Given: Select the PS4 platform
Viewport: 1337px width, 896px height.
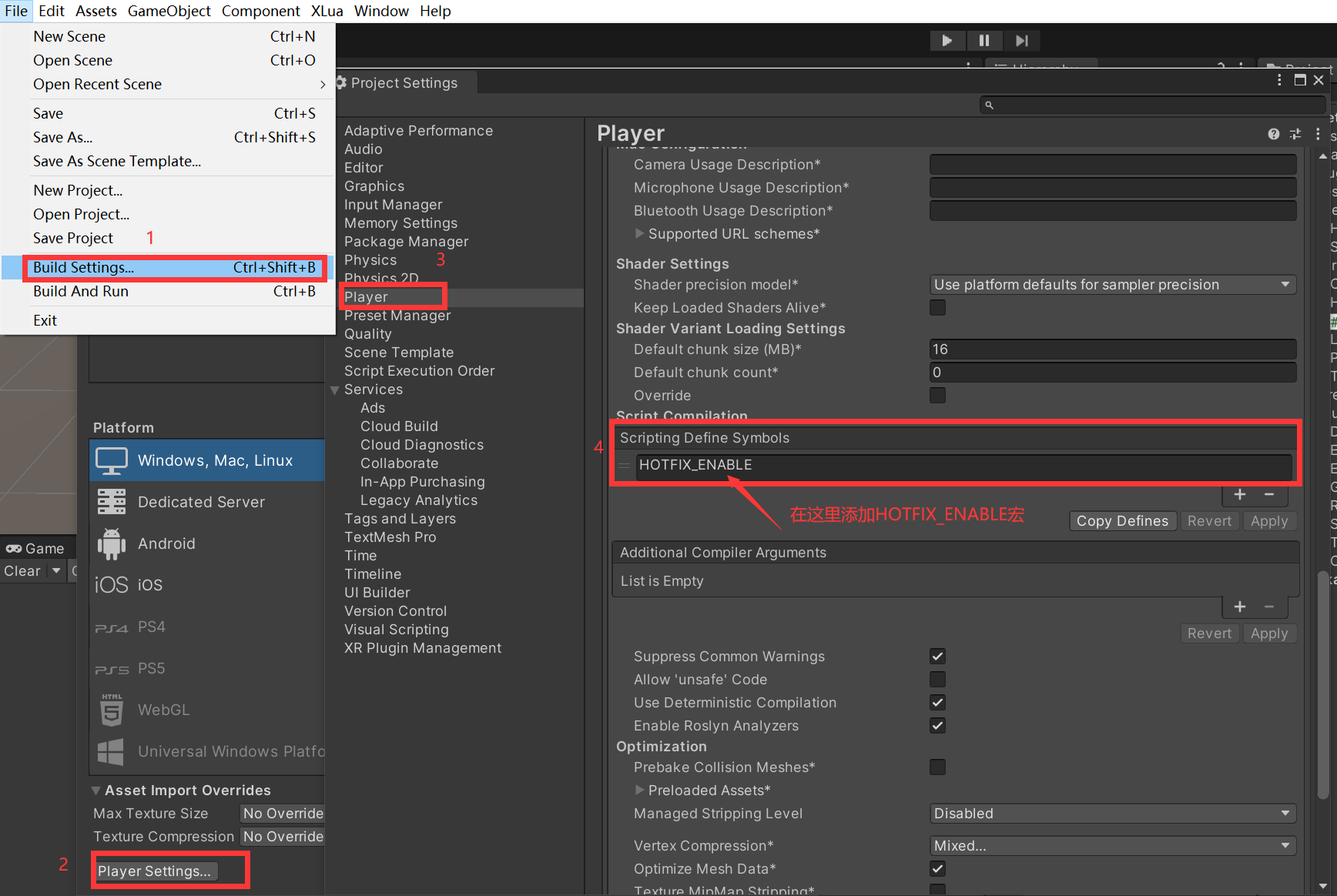Looking at the screenshot, I should coord(207,627).
